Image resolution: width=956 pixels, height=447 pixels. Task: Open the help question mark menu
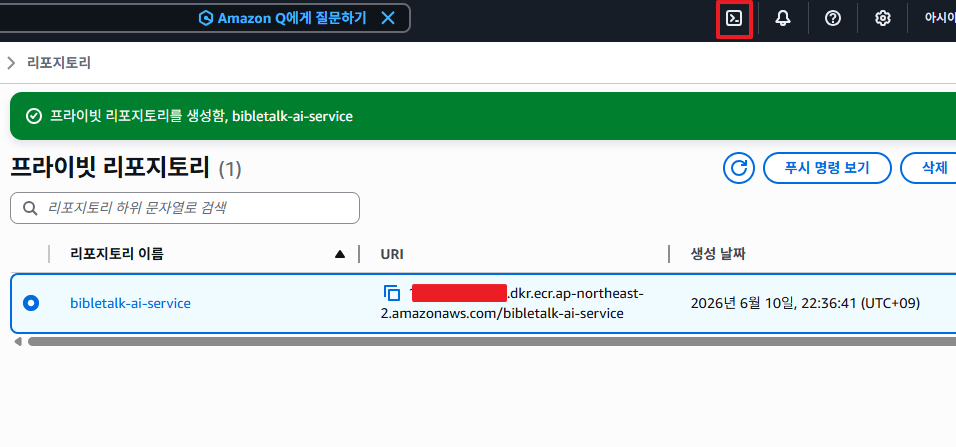(832, 19)
